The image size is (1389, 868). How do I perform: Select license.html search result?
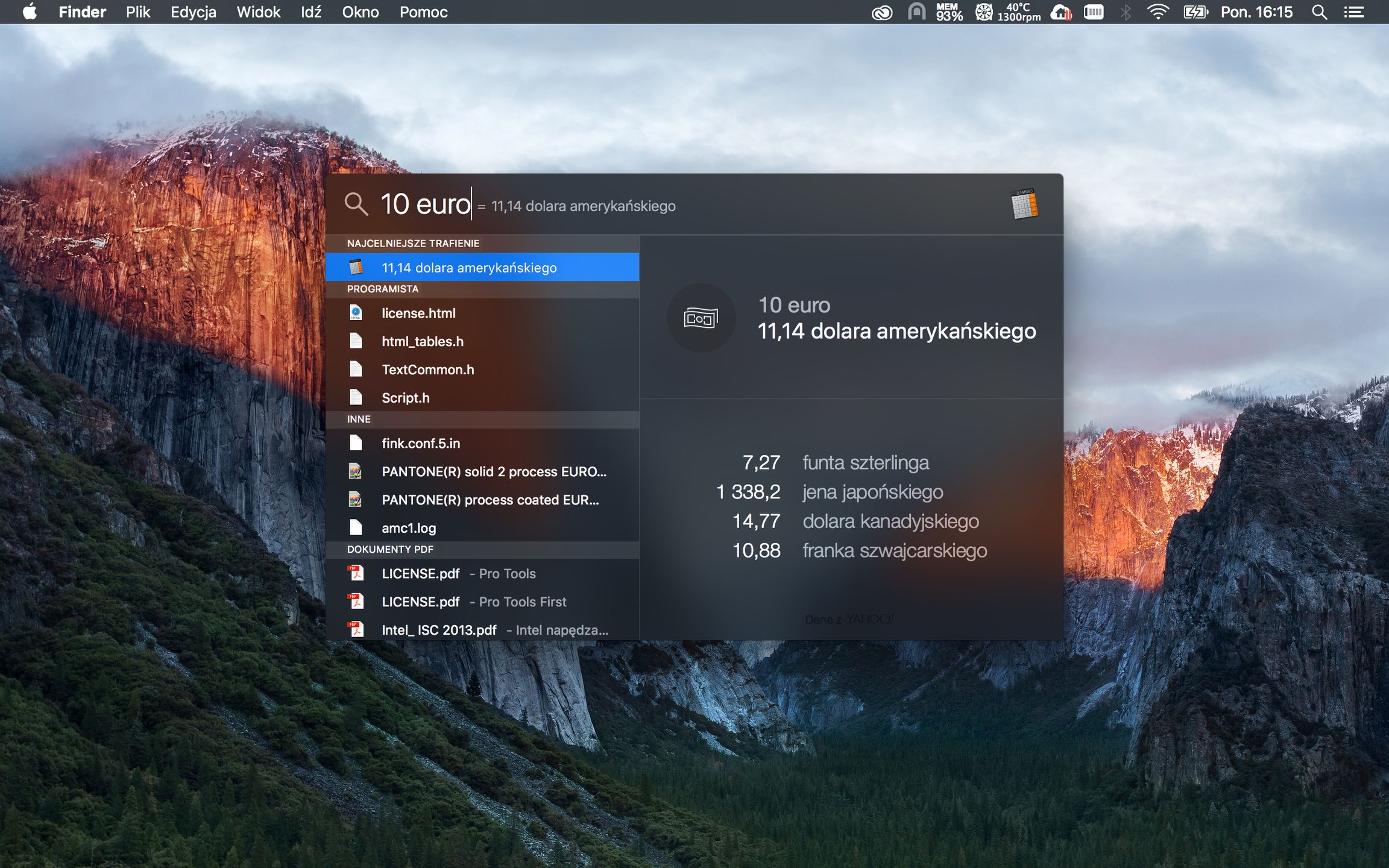click(x=418, y=313)
